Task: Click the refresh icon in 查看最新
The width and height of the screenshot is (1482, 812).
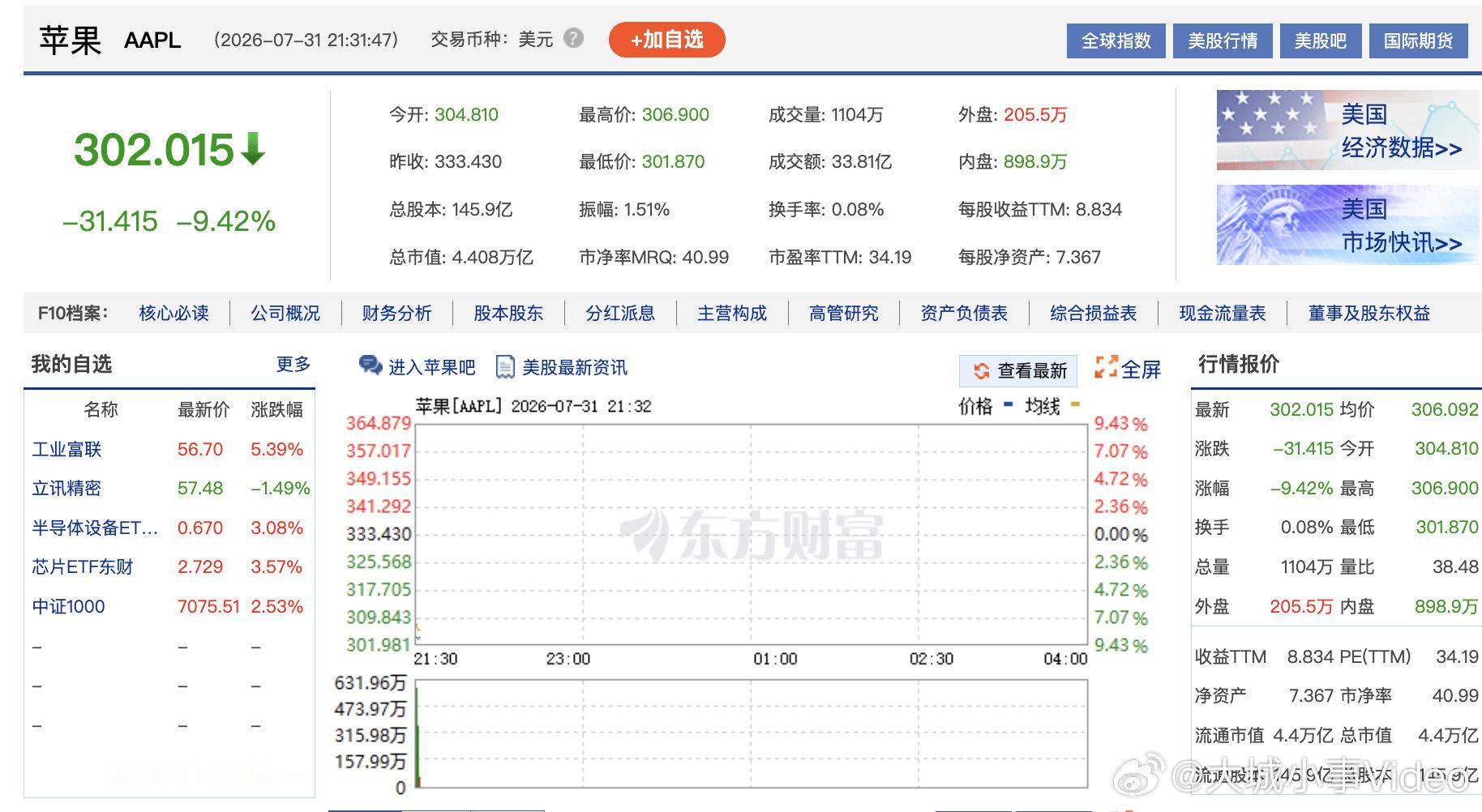Action: pyautogui.click(x=981, y=370)
